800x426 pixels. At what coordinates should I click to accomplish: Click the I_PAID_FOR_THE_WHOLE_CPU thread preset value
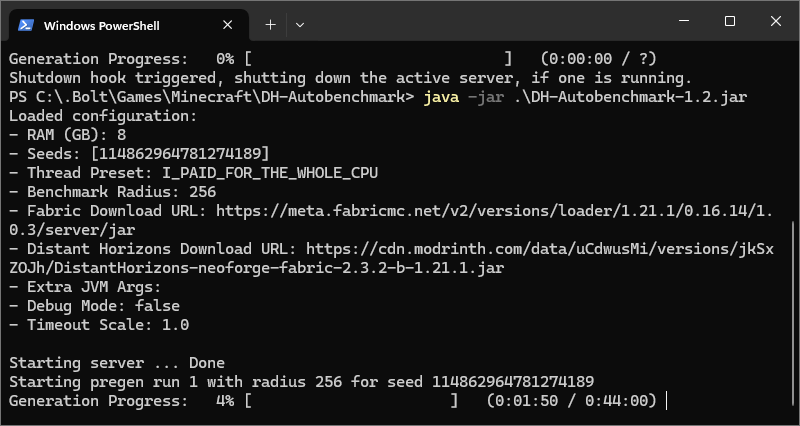(x=270, y=173)
